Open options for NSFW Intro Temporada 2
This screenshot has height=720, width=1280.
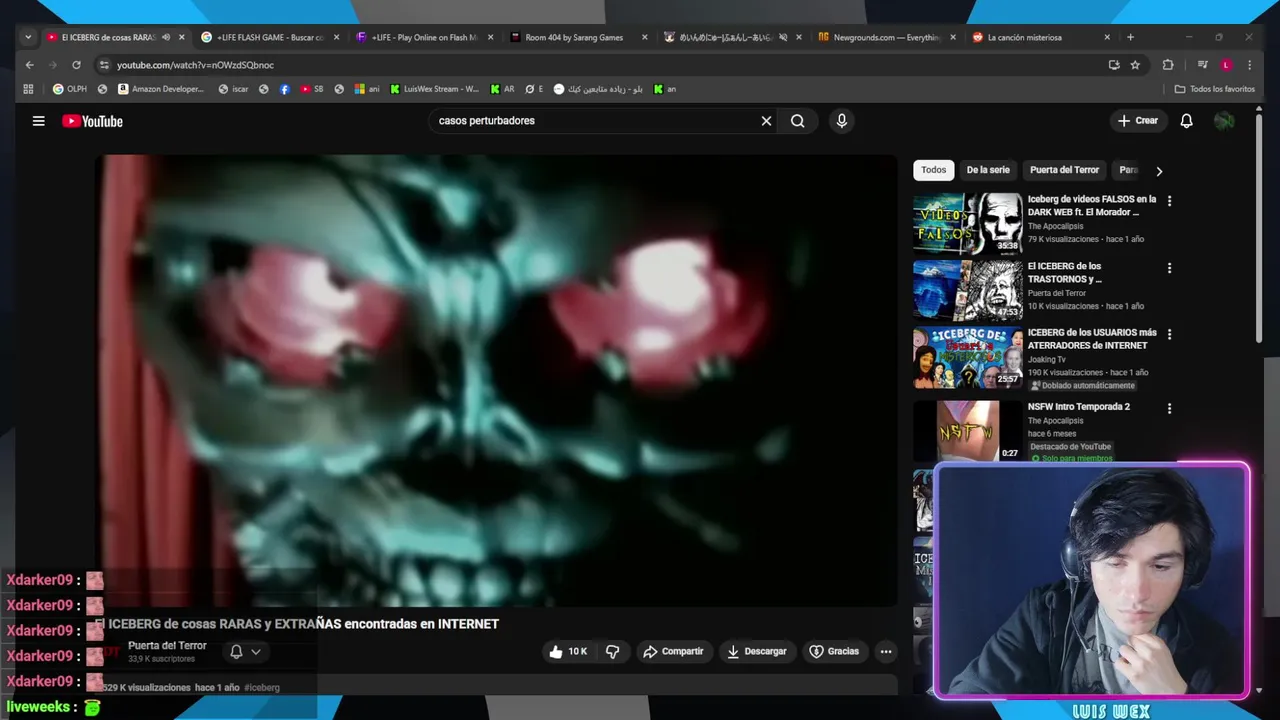coord(1169,408)
